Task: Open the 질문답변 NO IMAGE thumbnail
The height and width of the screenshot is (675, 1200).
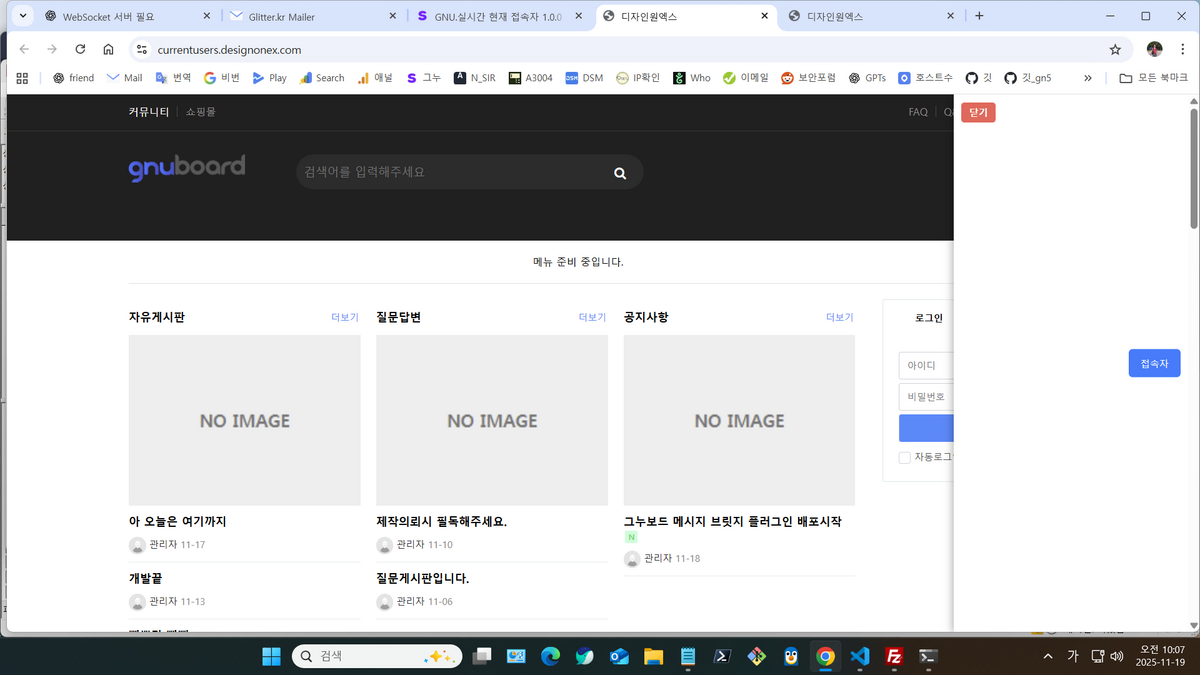Action: (x=492, y=420)
